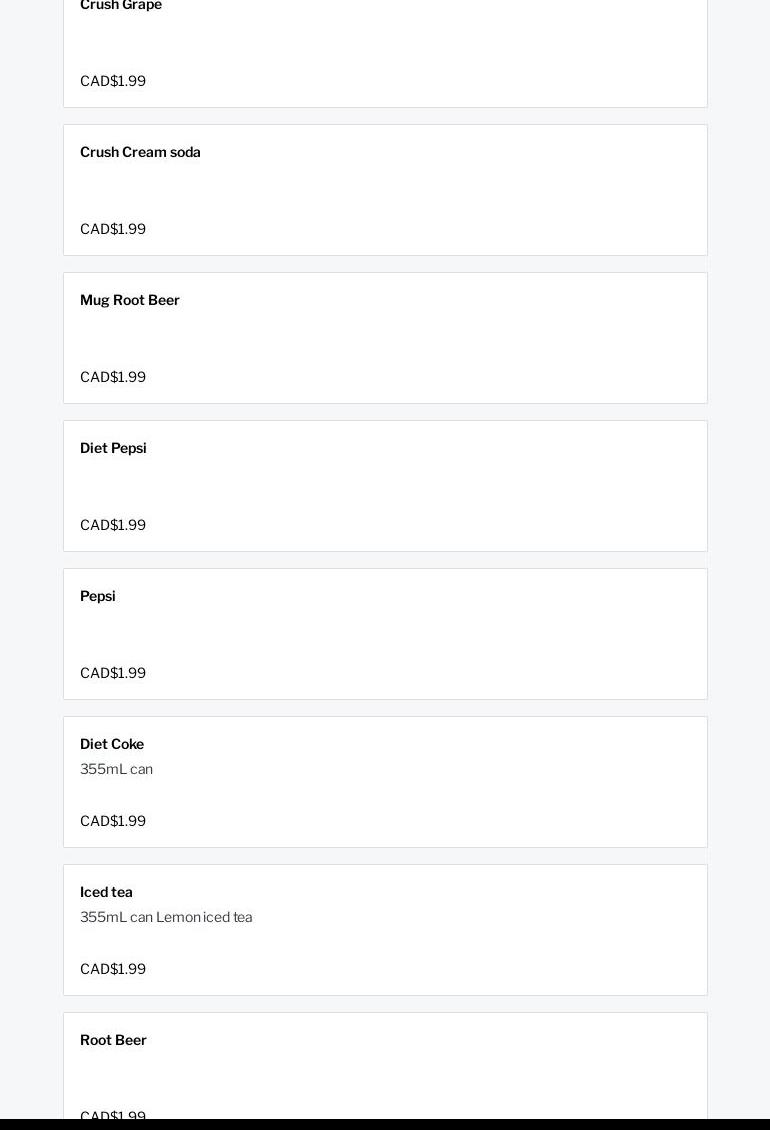The image size is (770, 1130).
Task: Open the Crush Cream soda item
Action: (140, 153)
